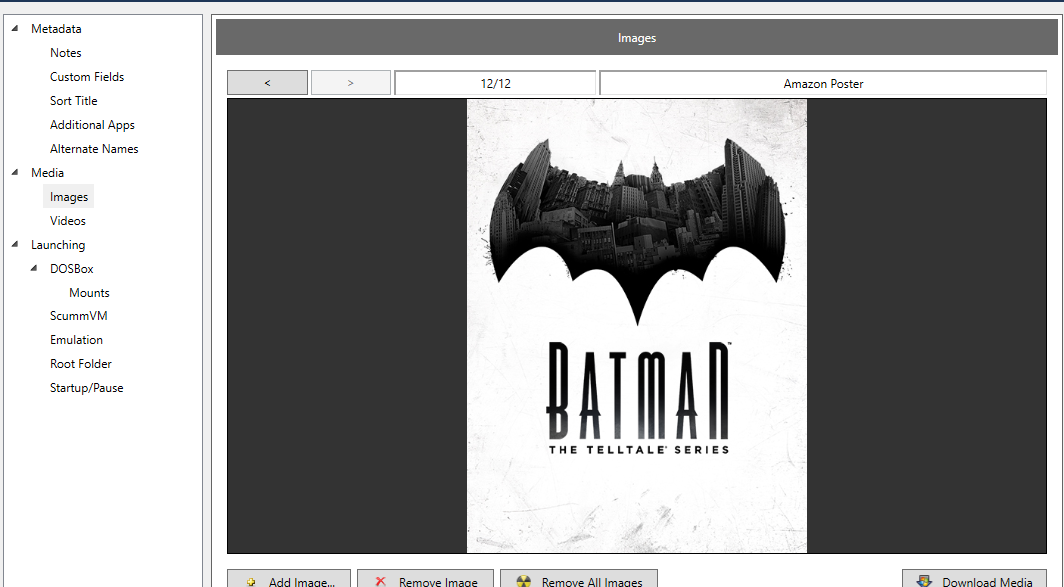
Task: Go to Custom Fields
Action: pos(87,77)
